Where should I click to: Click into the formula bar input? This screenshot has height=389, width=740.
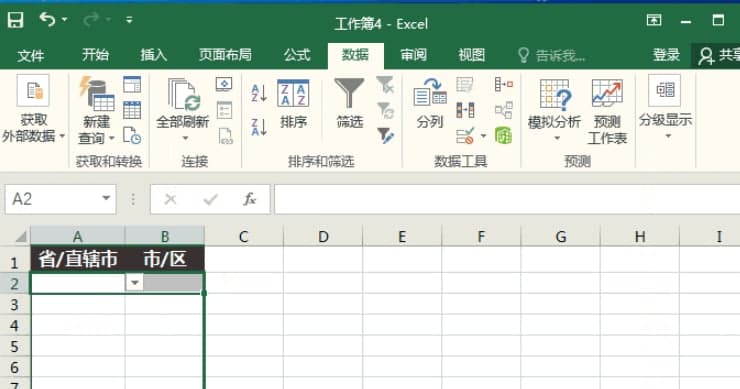pyautogui.click(x=507, y=199)
